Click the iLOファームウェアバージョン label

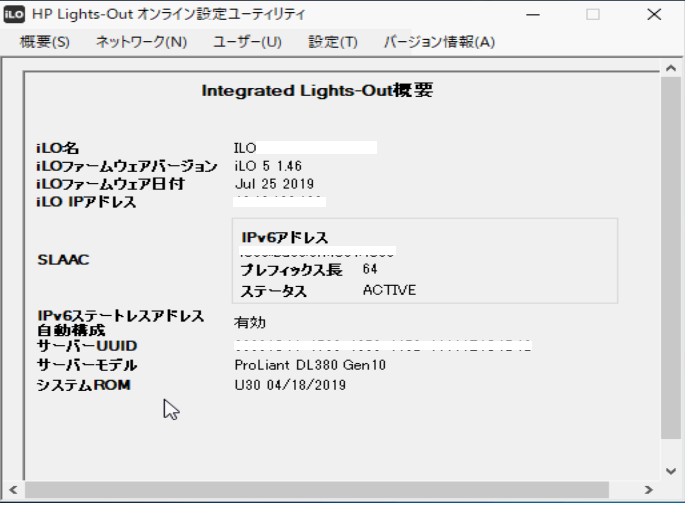tap(126, 166)
